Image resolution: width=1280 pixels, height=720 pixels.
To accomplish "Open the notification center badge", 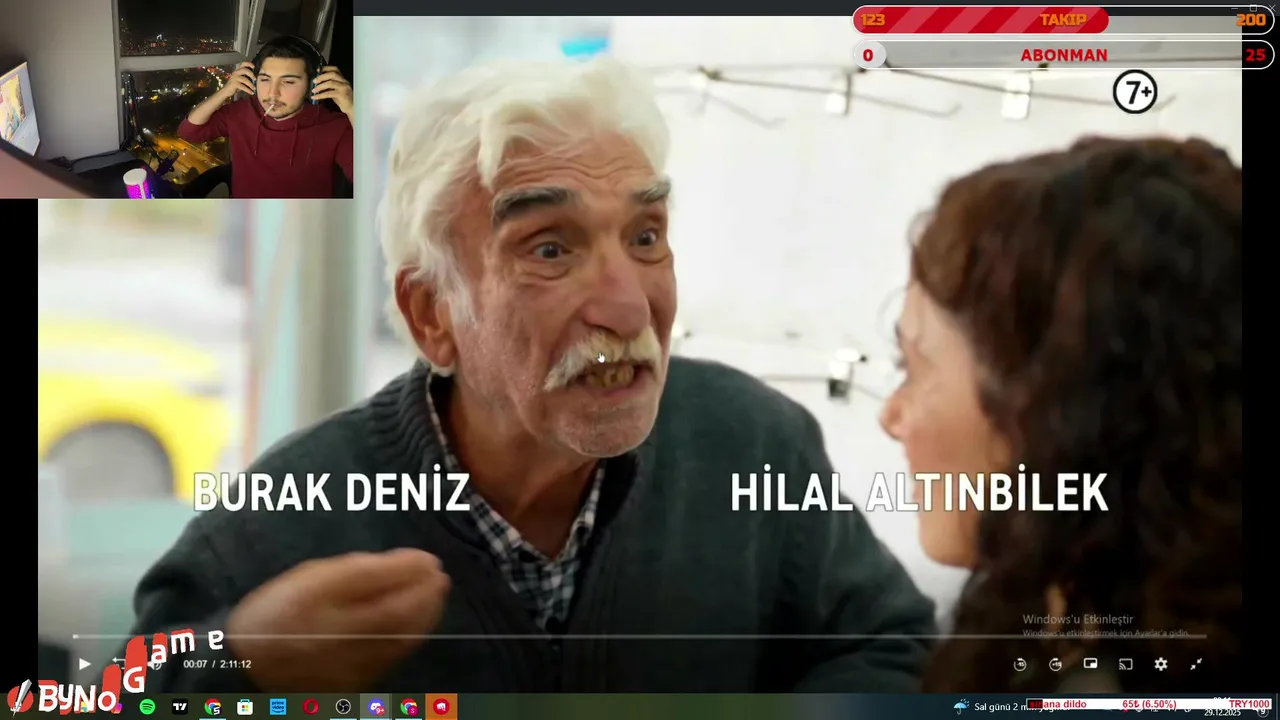I will [1263, 712].
